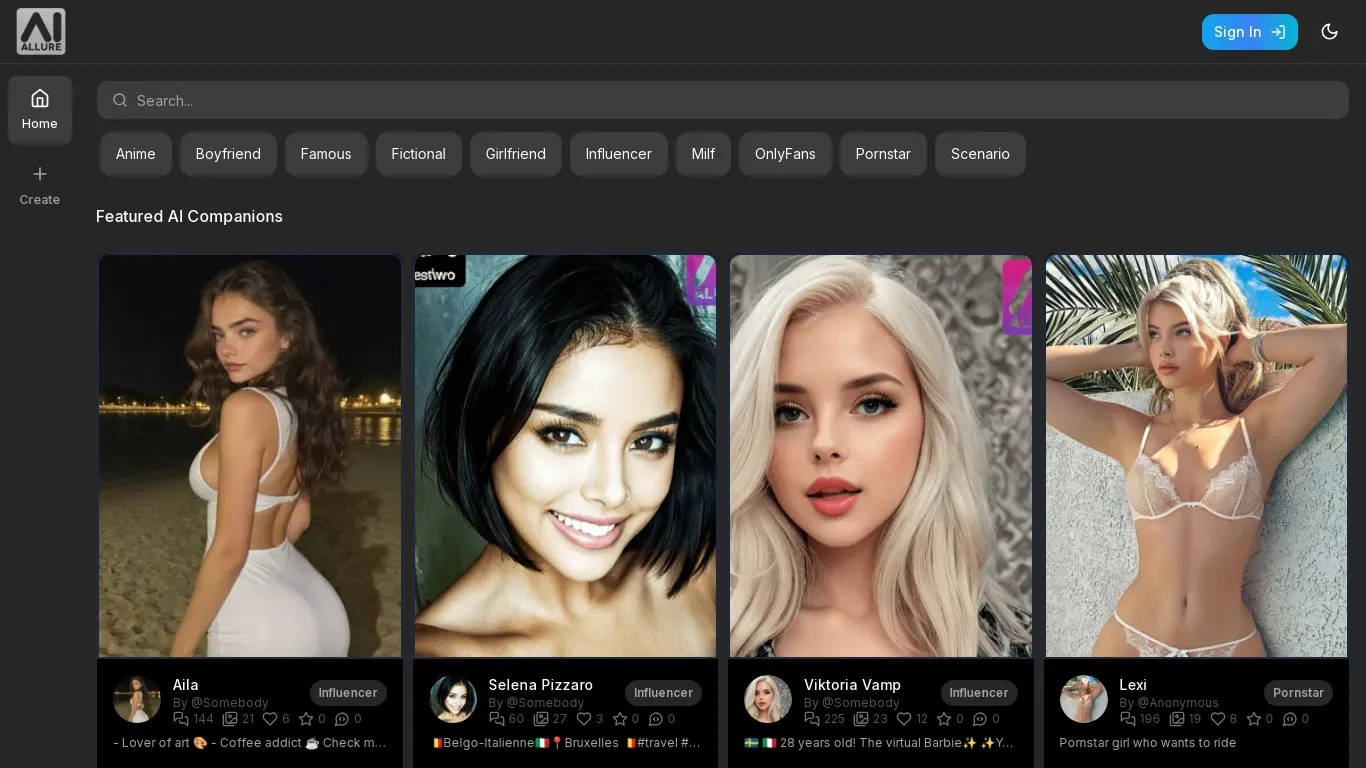Viewport: 1366px width, 768px height.
Task: Toggle the Influencer badge on Viktoria Vamp
Action: (978, 693)
